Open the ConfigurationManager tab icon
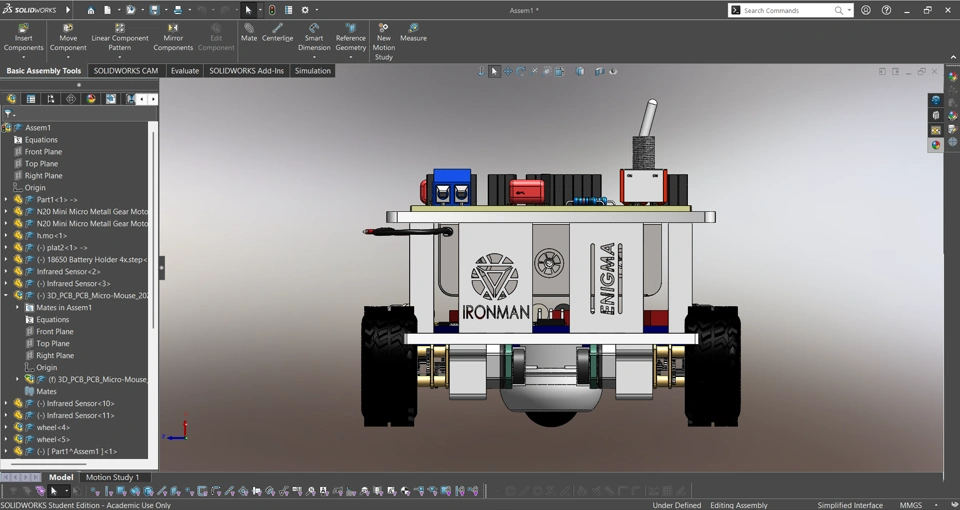This screenshot has width=960, height=510. coord(51,99)
